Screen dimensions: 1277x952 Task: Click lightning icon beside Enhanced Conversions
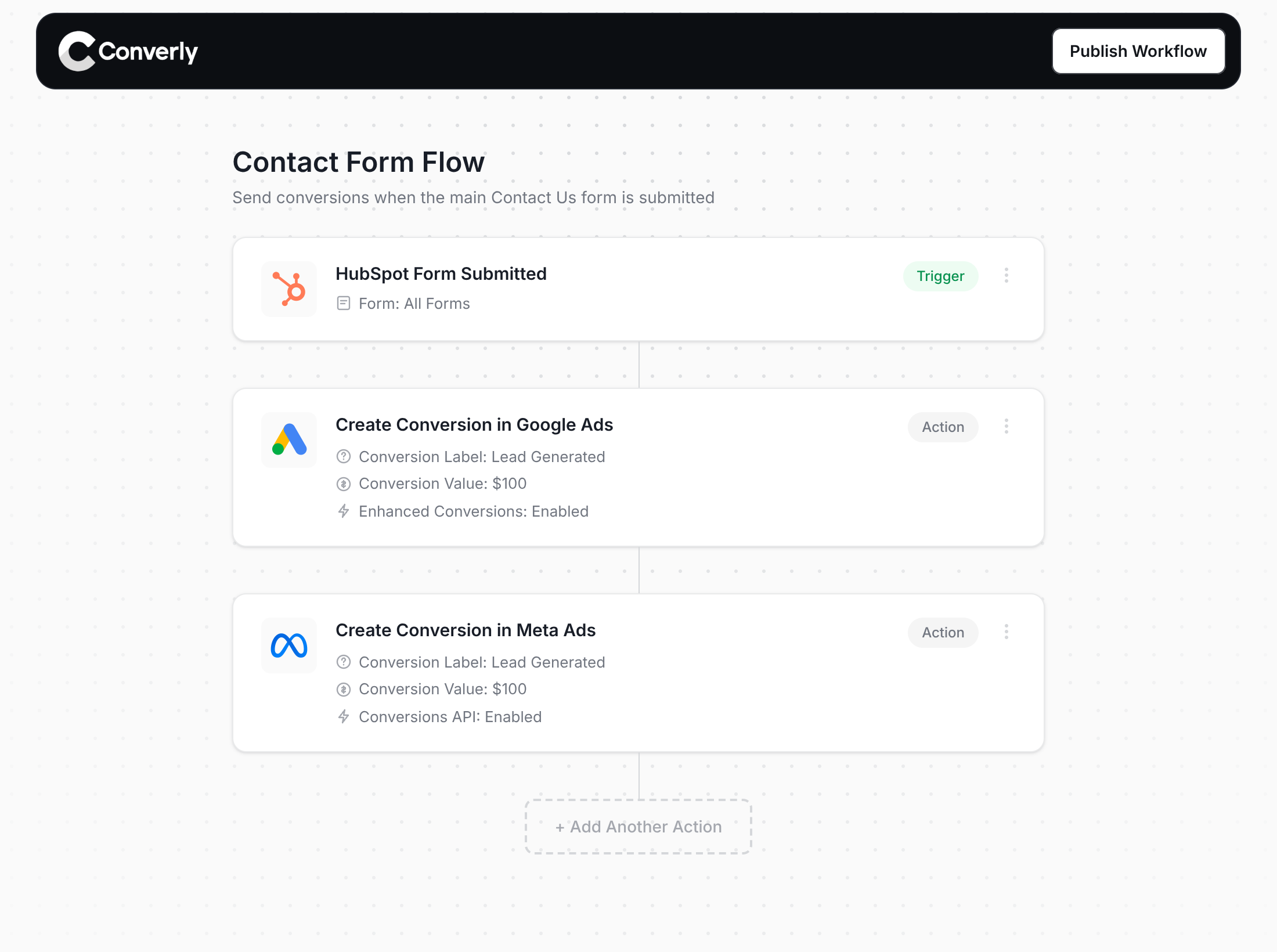pos(344,511)
